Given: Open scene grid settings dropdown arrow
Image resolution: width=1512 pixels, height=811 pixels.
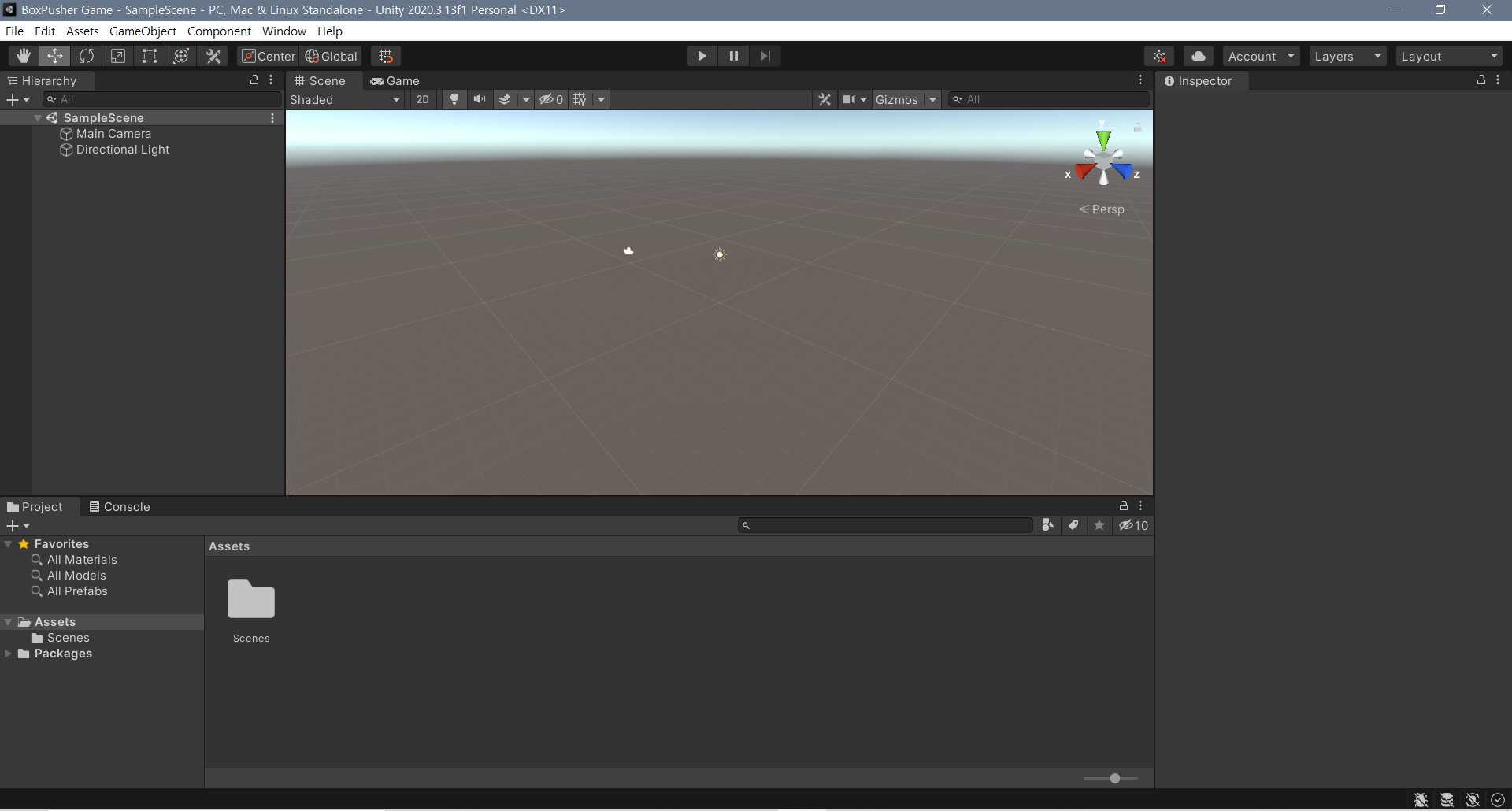Looking at the screenshot, I should 602,99.
